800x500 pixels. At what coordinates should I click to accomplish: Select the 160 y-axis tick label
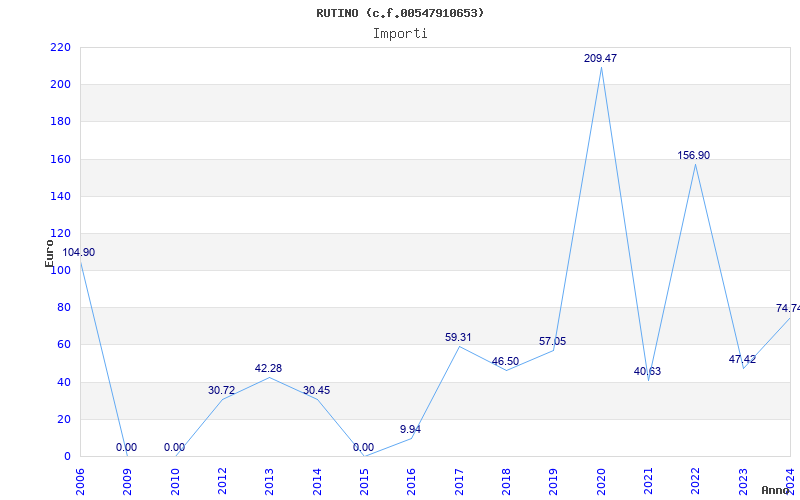(x=60, y=159)
